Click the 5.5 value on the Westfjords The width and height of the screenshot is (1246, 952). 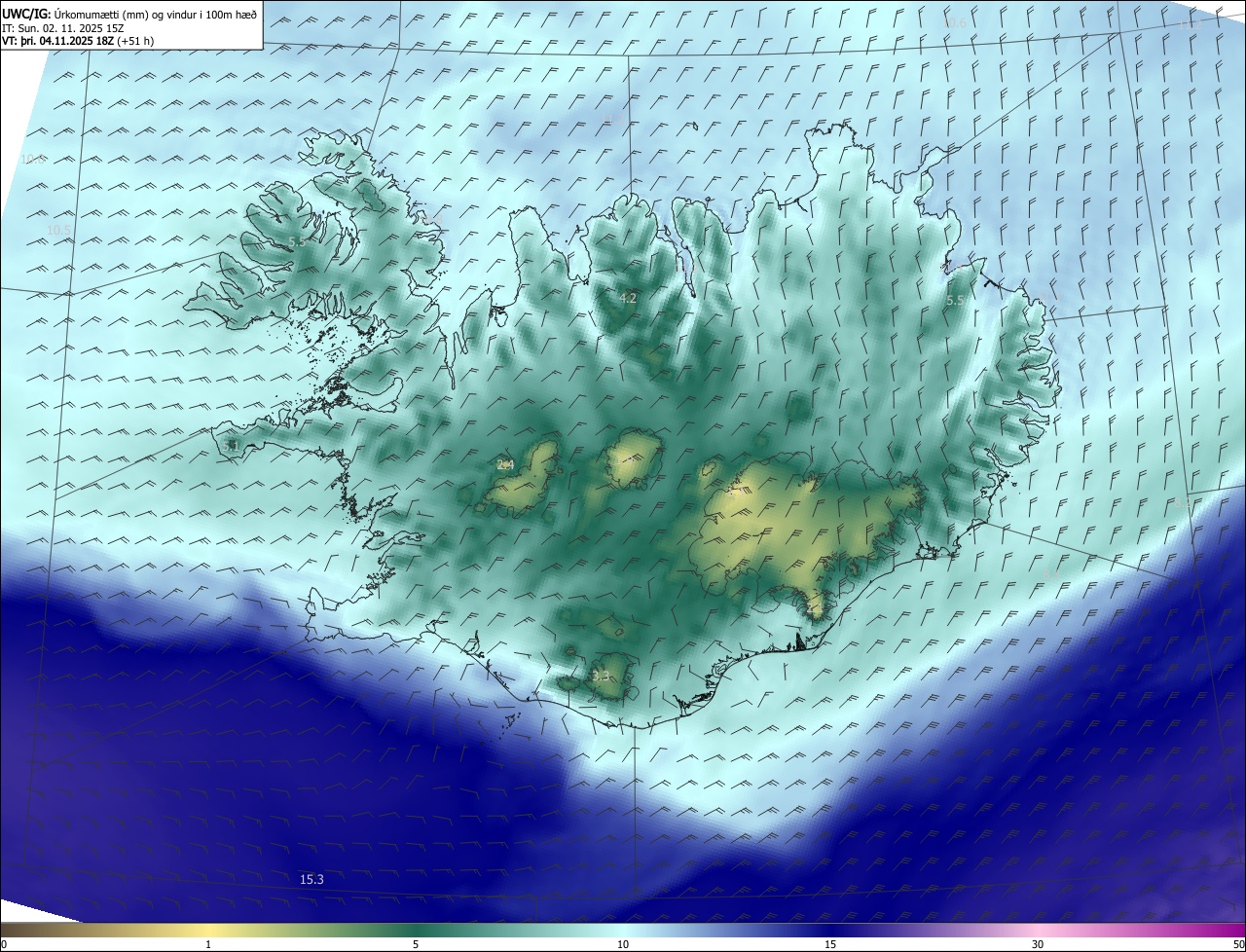tap(297, 241)
